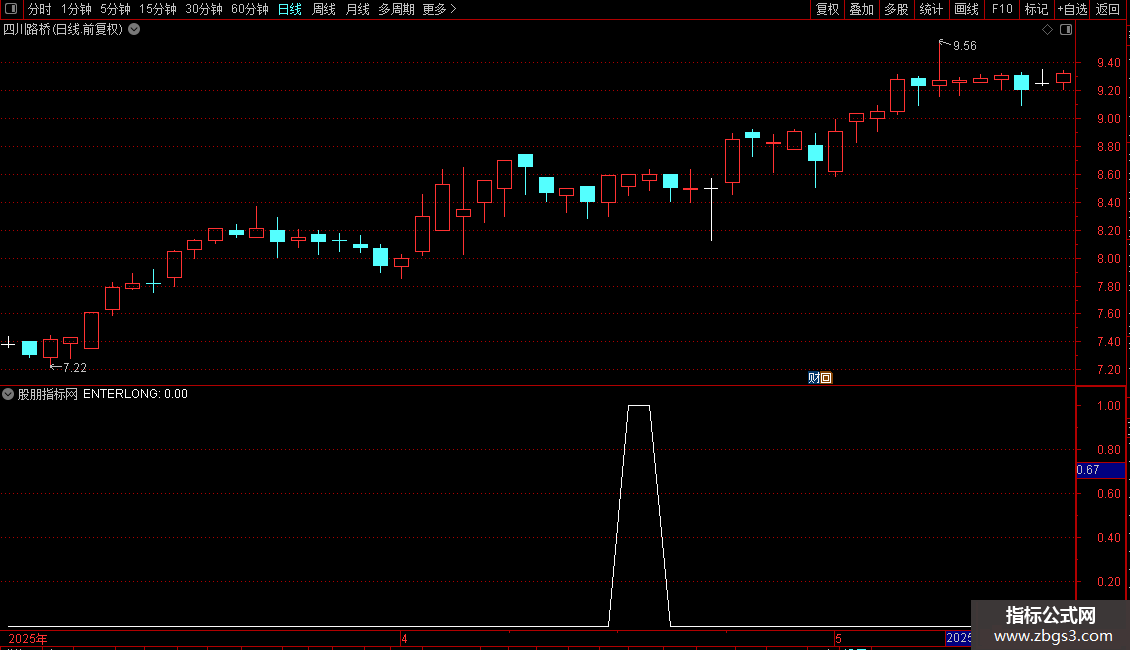This screenshot has height=650, width=1130.
Task: Click the 2025年 date axis label
Action: (x=28, y=638)
